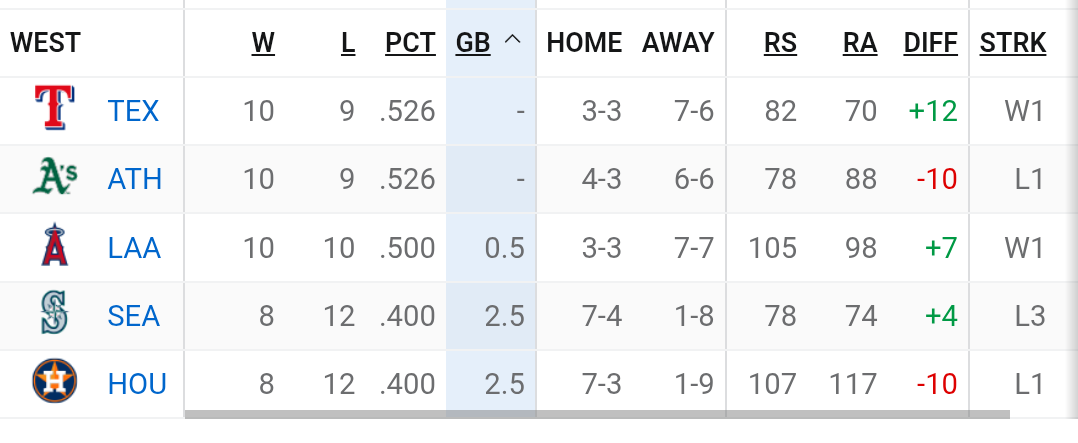Sort by GB column header

[473, 43]
